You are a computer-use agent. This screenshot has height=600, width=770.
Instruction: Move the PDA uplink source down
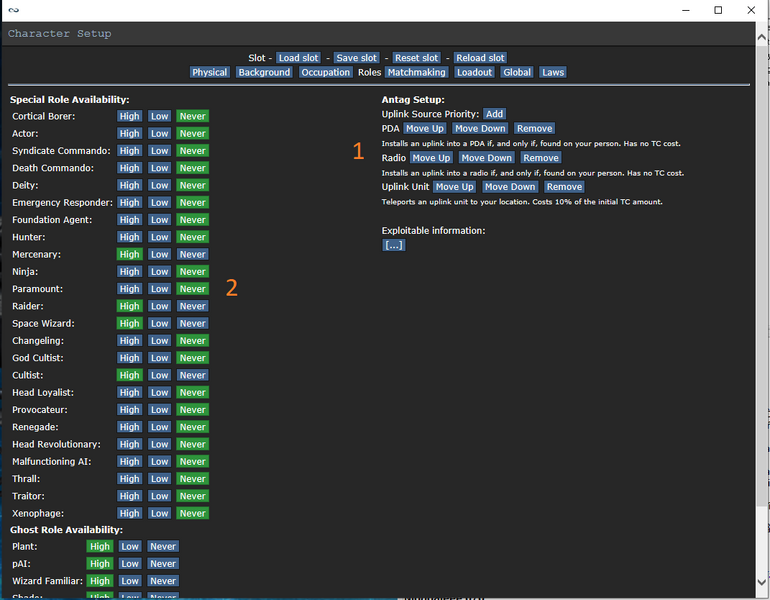coord(480,128)
